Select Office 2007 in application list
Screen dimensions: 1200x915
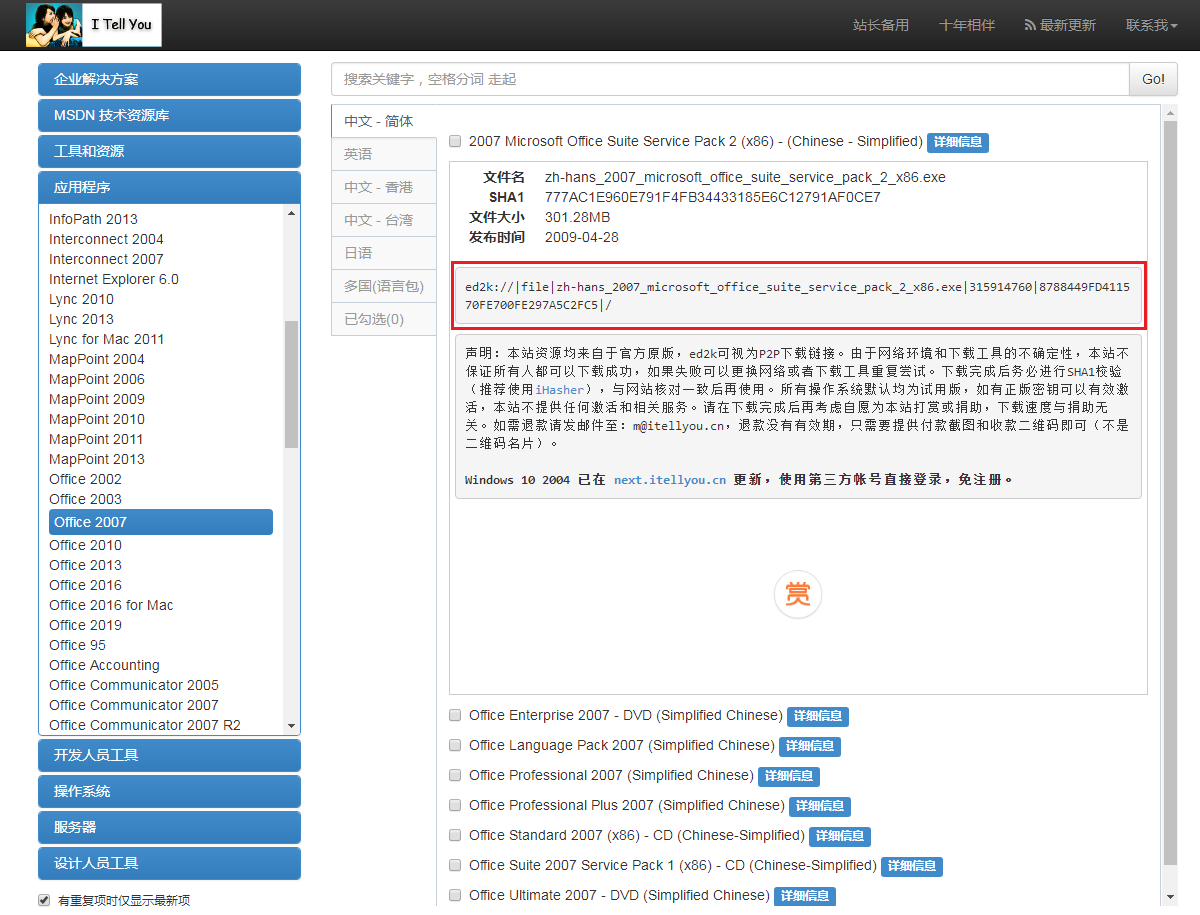160,522
